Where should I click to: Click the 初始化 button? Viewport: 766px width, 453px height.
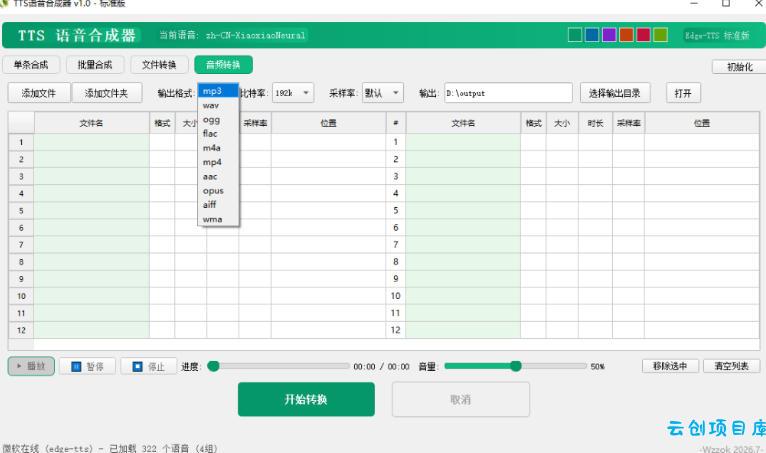739,67
